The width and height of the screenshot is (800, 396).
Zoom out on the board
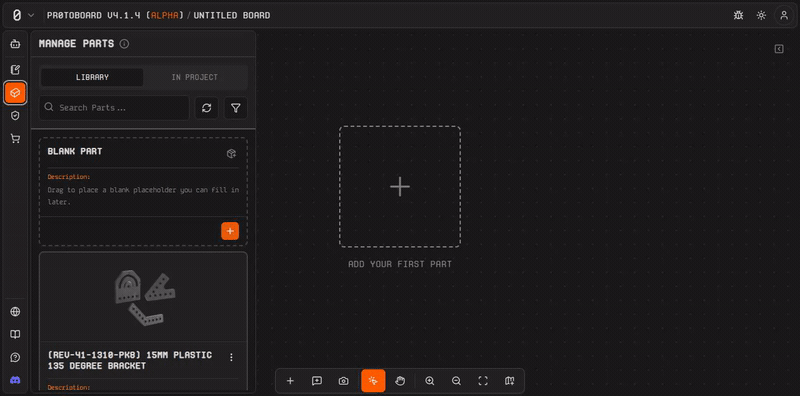point(457,381)
